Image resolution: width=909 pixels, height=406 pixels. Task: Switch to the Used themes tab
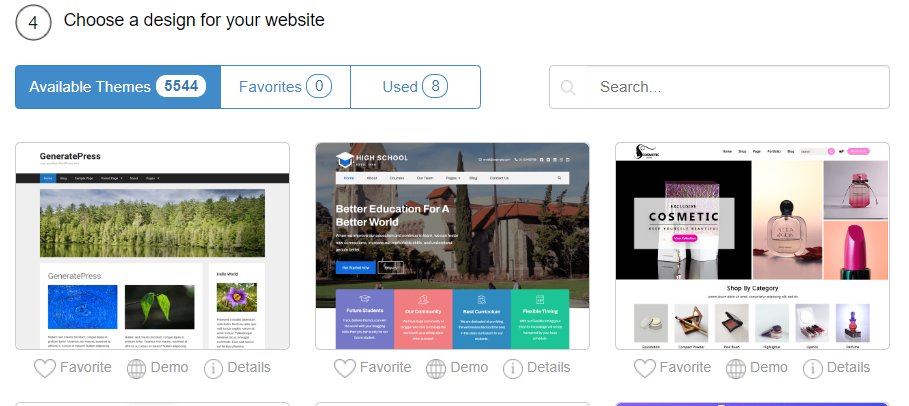[x=415, y=87]
